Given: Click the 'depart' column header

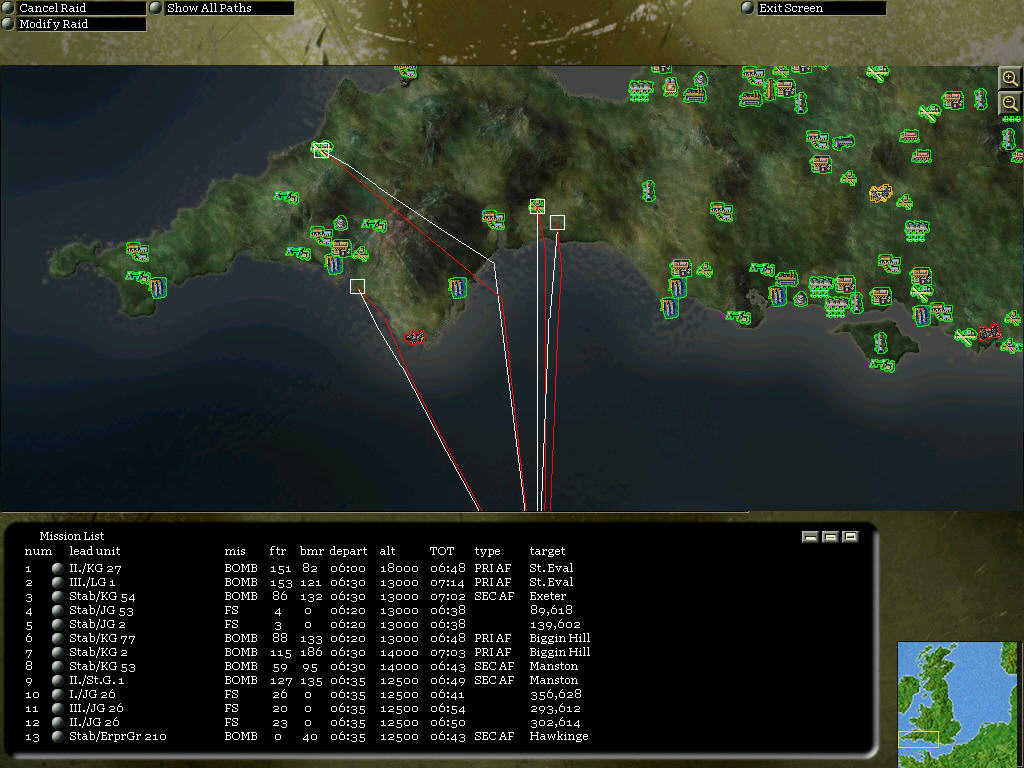Looking at the screenshot, I should [348, 552].
